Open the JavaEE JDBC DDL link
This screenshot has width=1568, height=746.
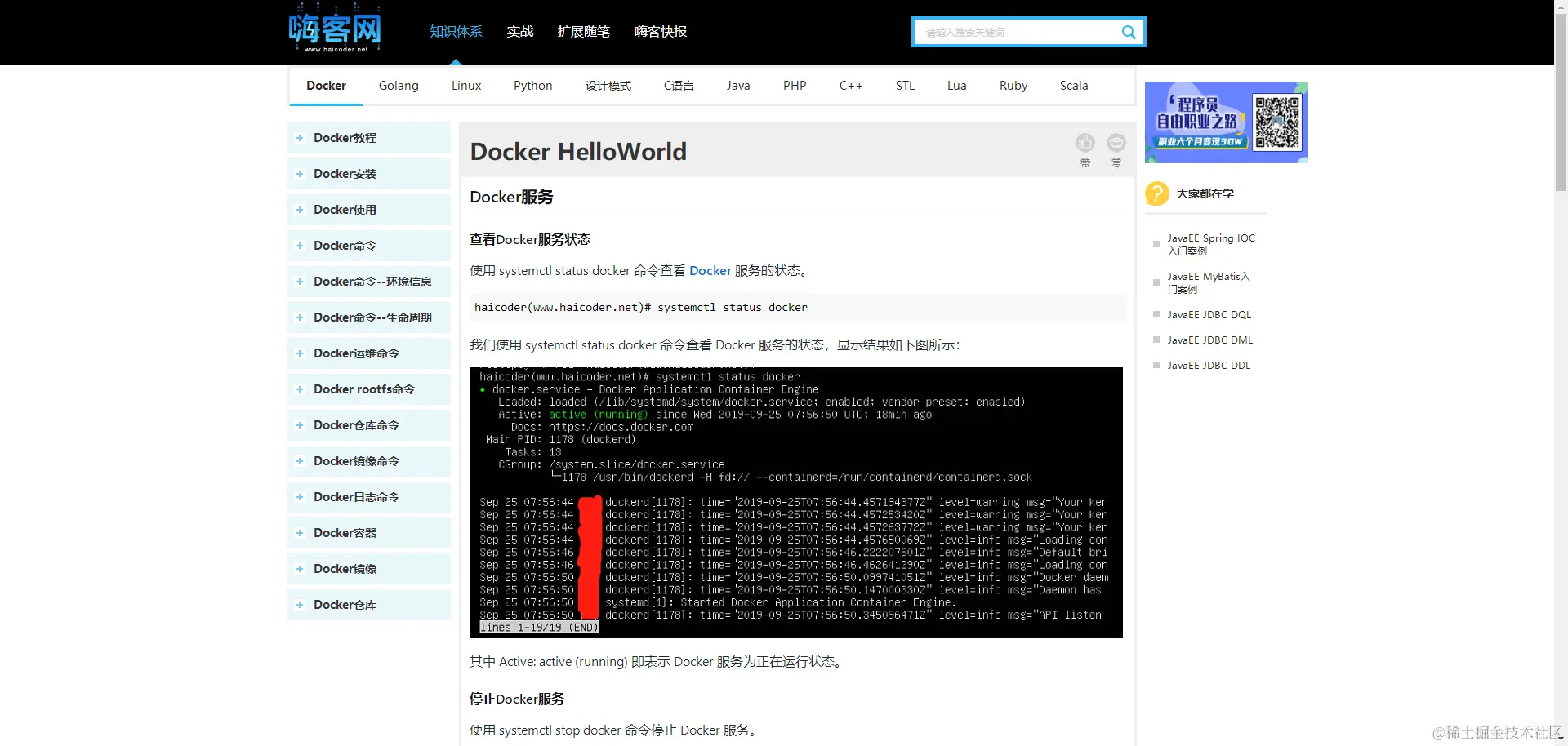[x=1209, y=366]
